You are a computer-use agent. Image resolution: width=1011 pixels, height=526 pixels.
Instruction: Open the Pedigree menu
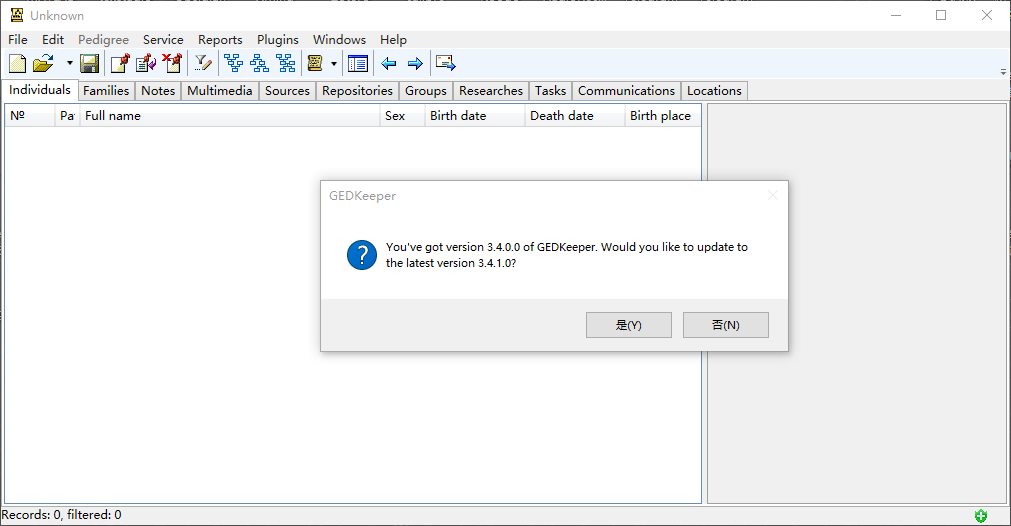(x=103, y=40)
